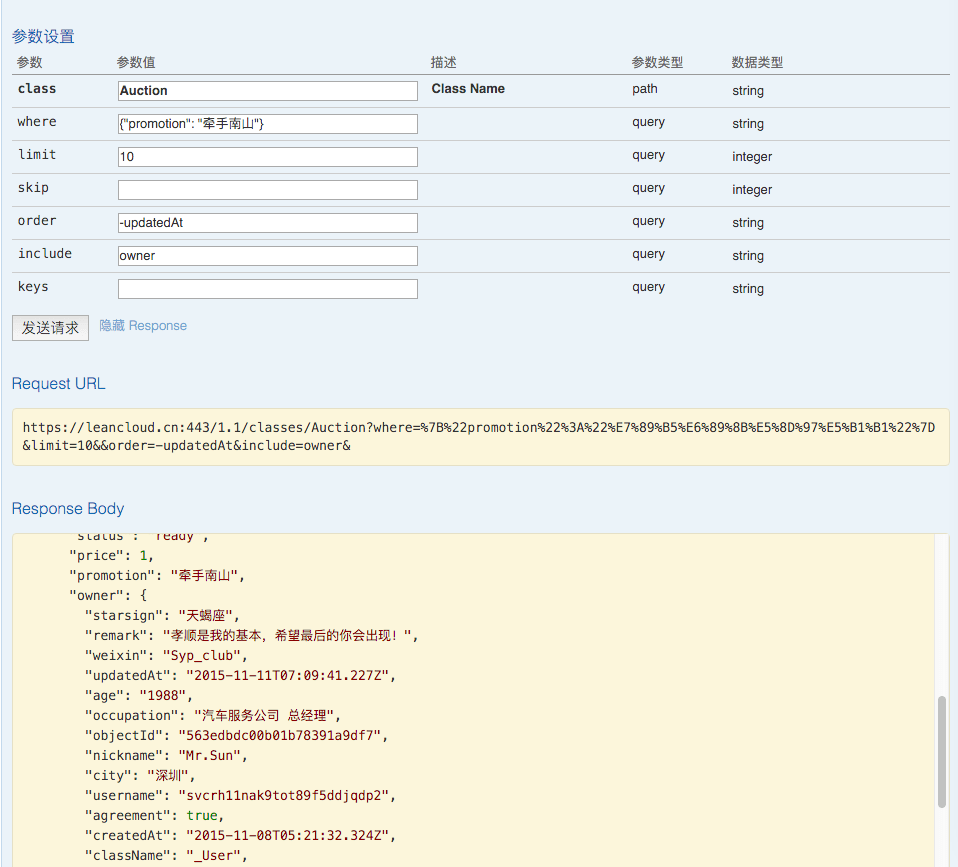Click the nickname value "Mr.Sun"
The height and width of the screenshot is (867, 958).
coord(210,756)
